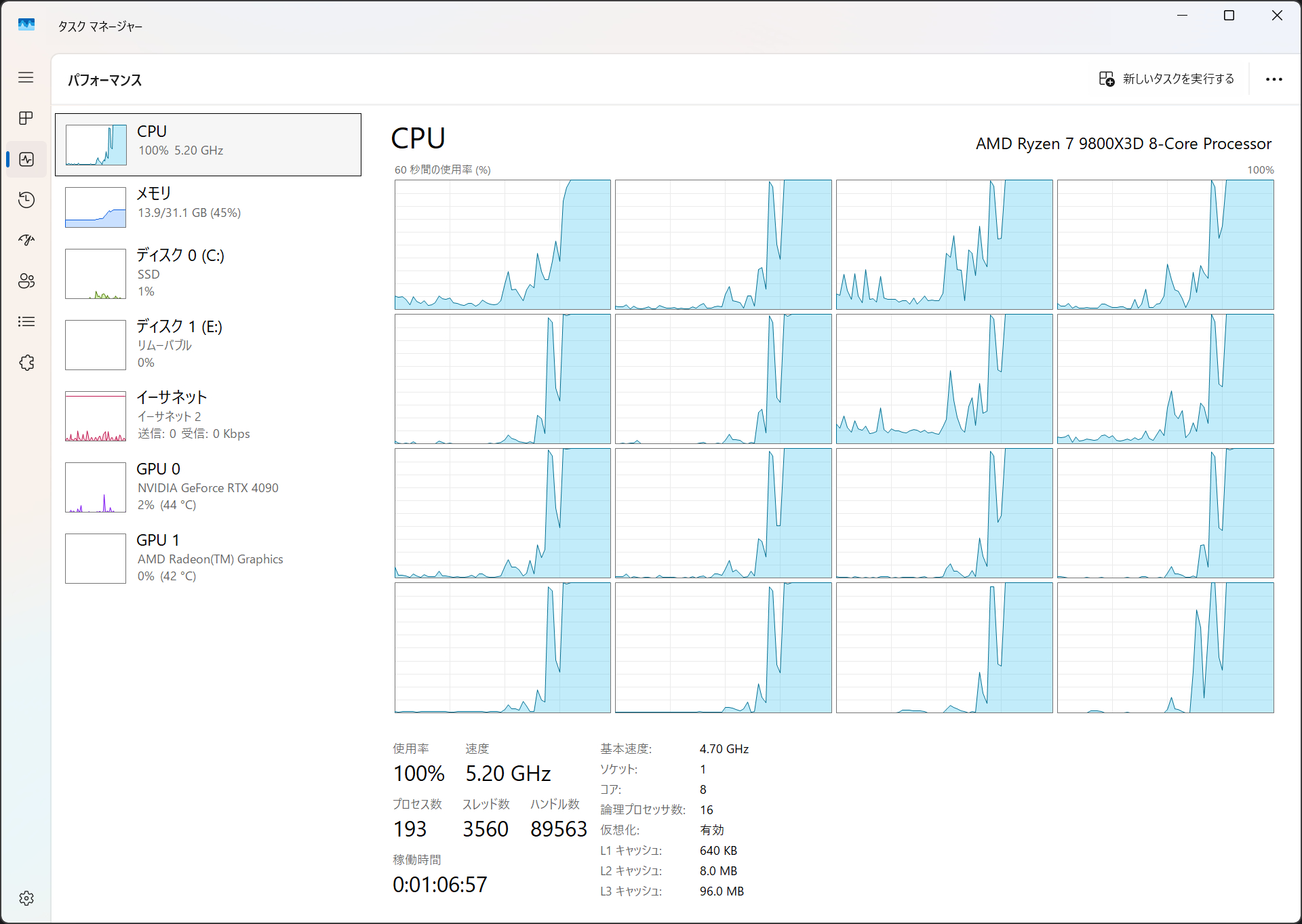Open the Startup apps page icon

(x=26, y=240)
